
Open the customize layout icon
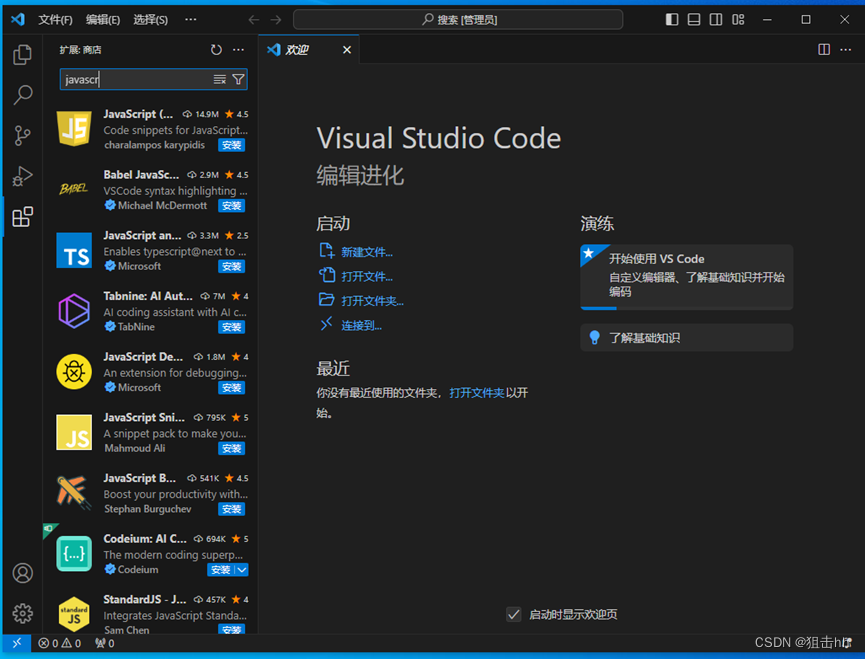738,20
